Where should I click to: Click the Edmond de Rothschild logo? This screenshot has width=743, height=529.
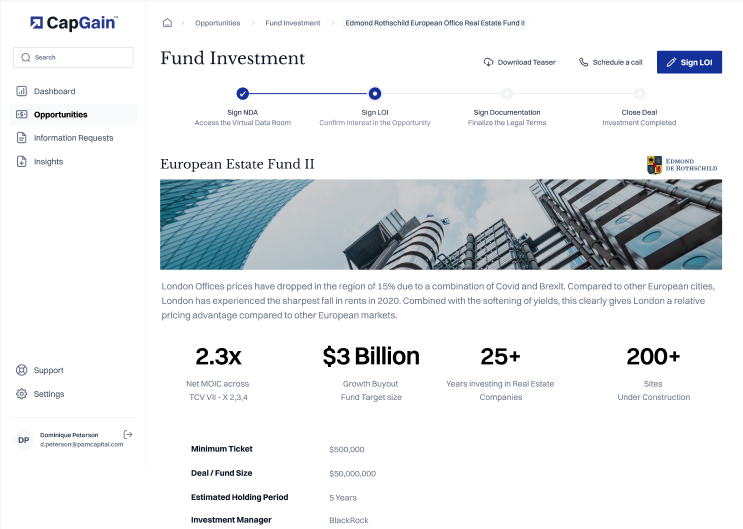[x=682, y=165]
